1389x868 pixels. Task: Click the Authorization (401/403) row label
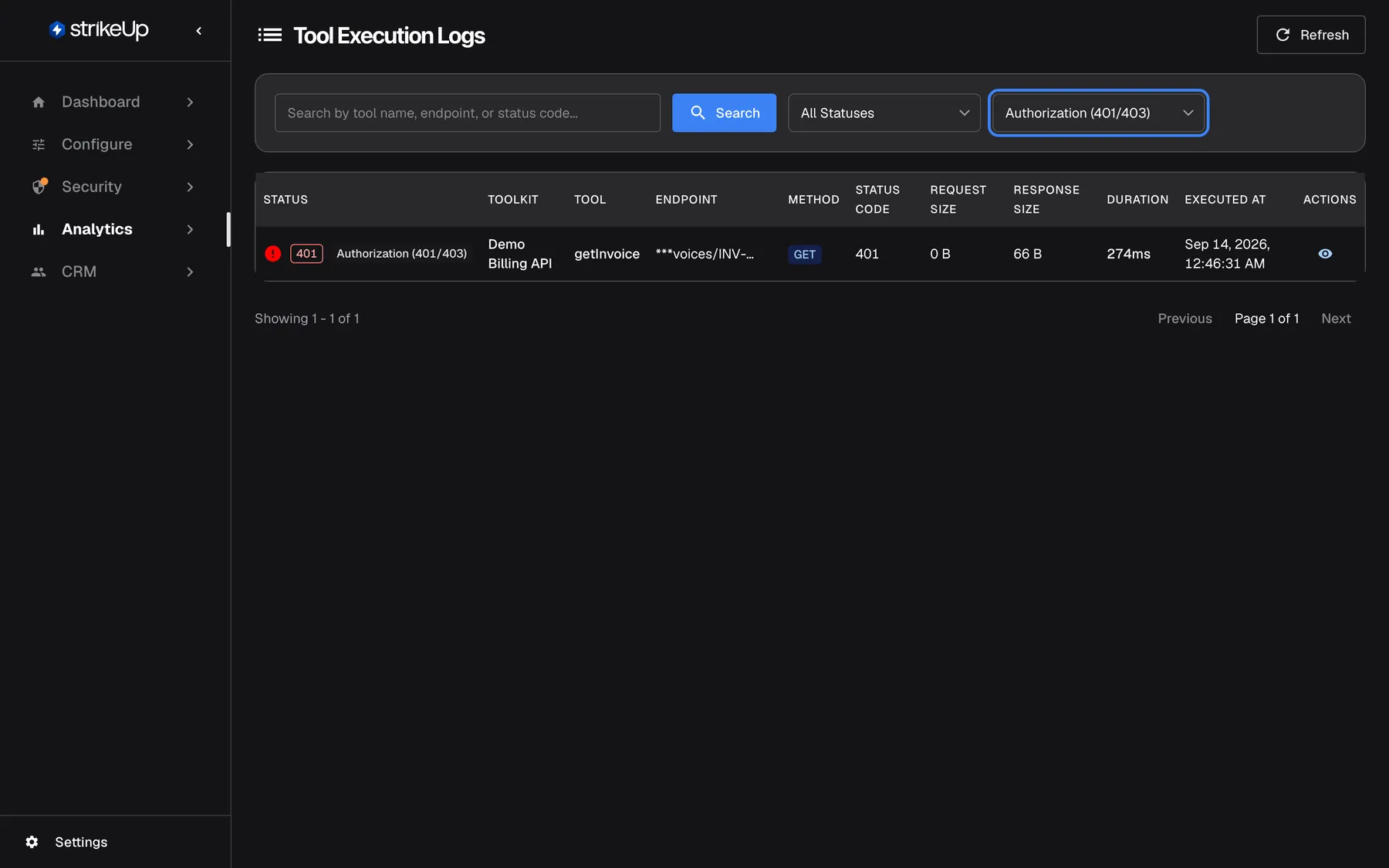[x=401, y=254]
